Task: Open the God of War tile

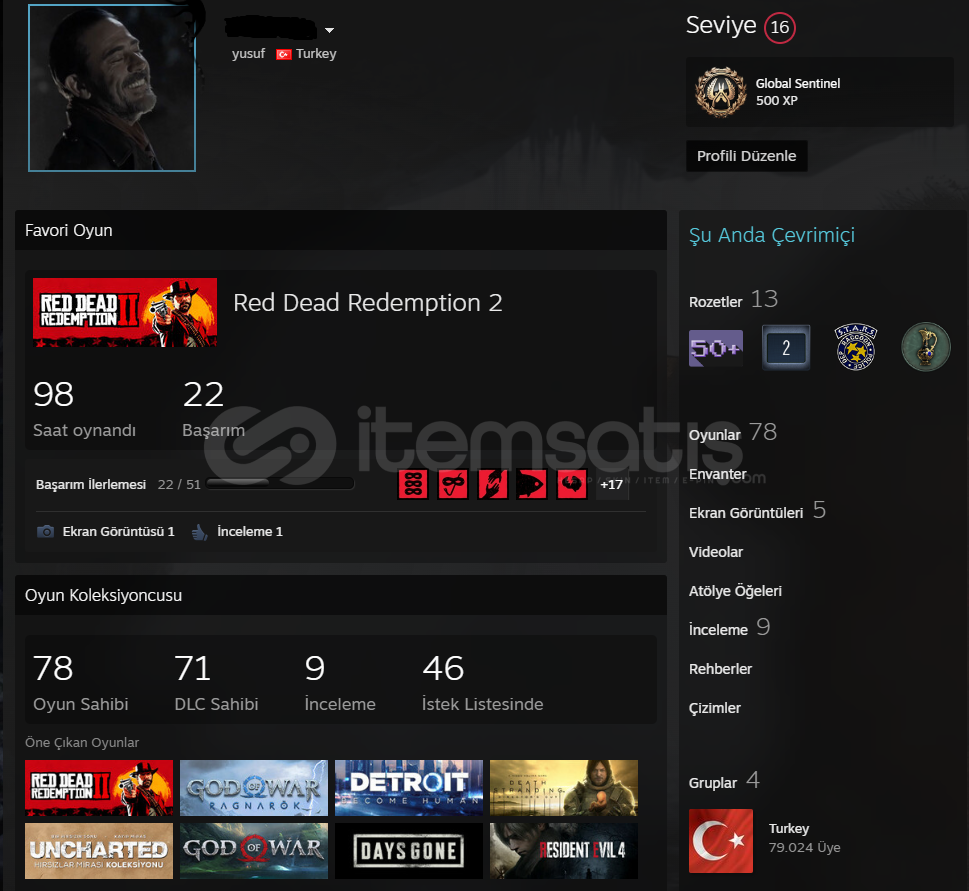Action: point(254,851)
